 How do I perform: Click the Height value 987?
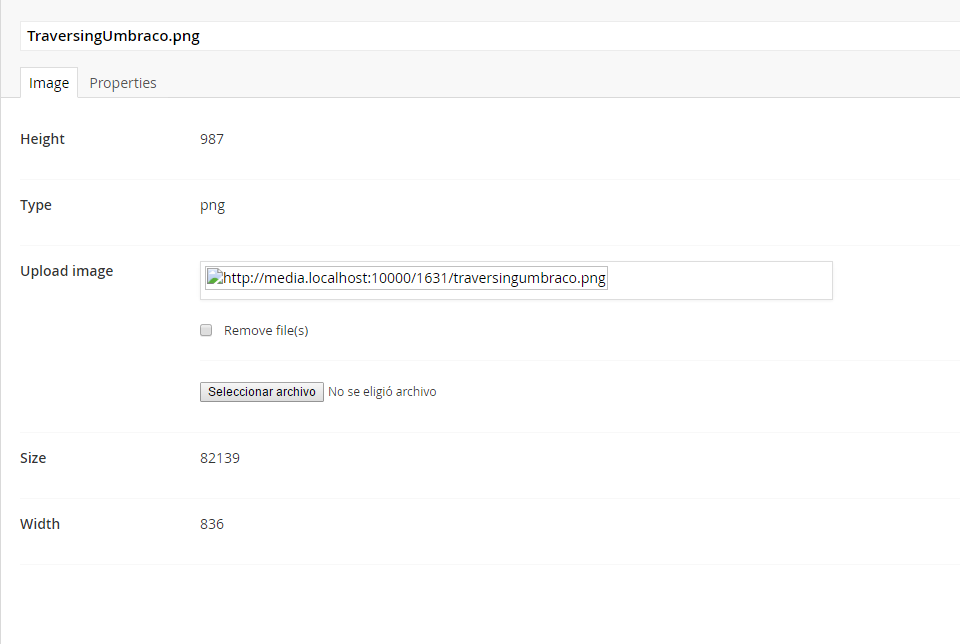(212, 139)
